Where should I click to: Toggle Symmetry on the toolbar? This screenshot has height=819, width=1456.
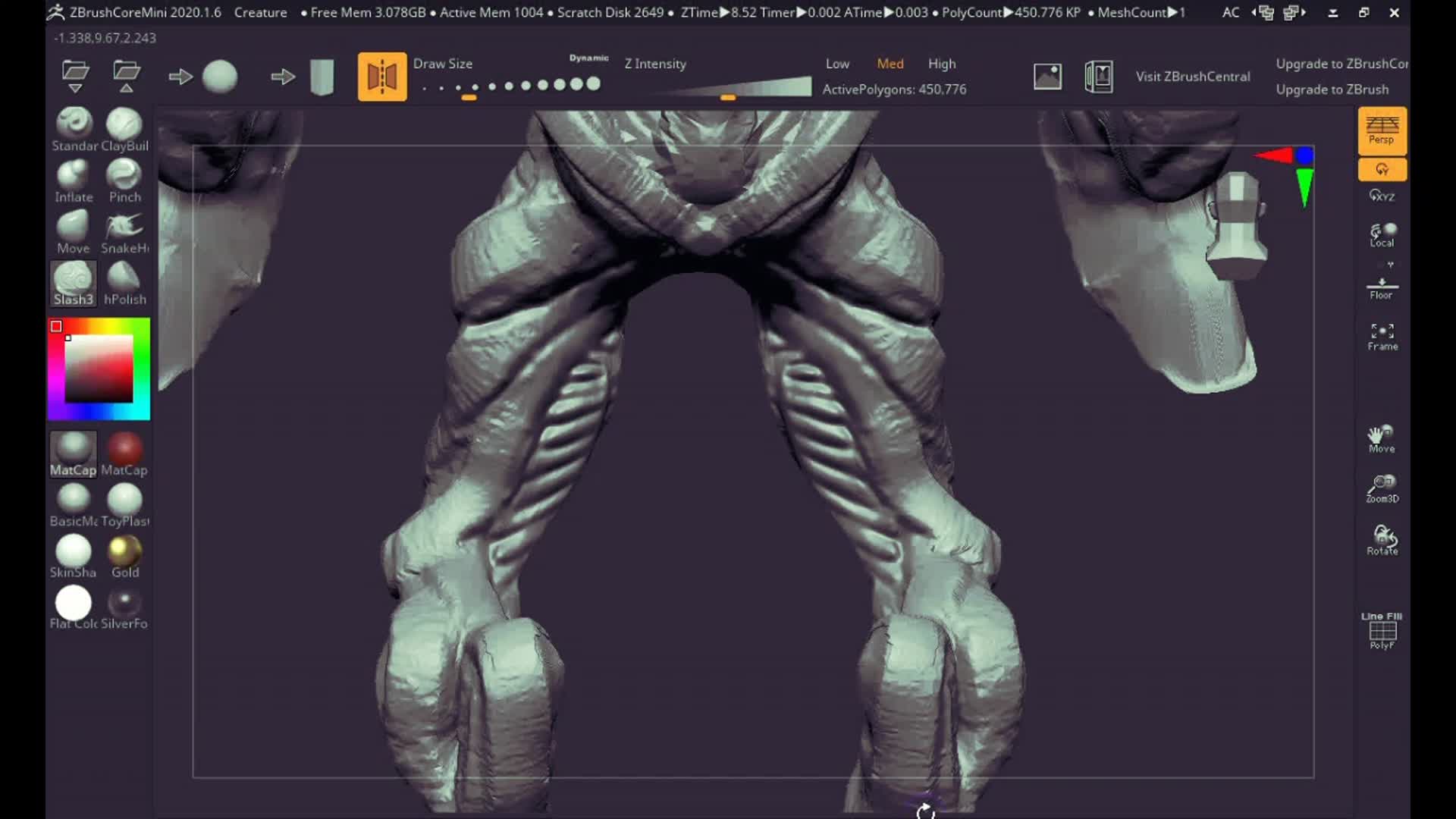pyautogui.click(x=382, y=76)
